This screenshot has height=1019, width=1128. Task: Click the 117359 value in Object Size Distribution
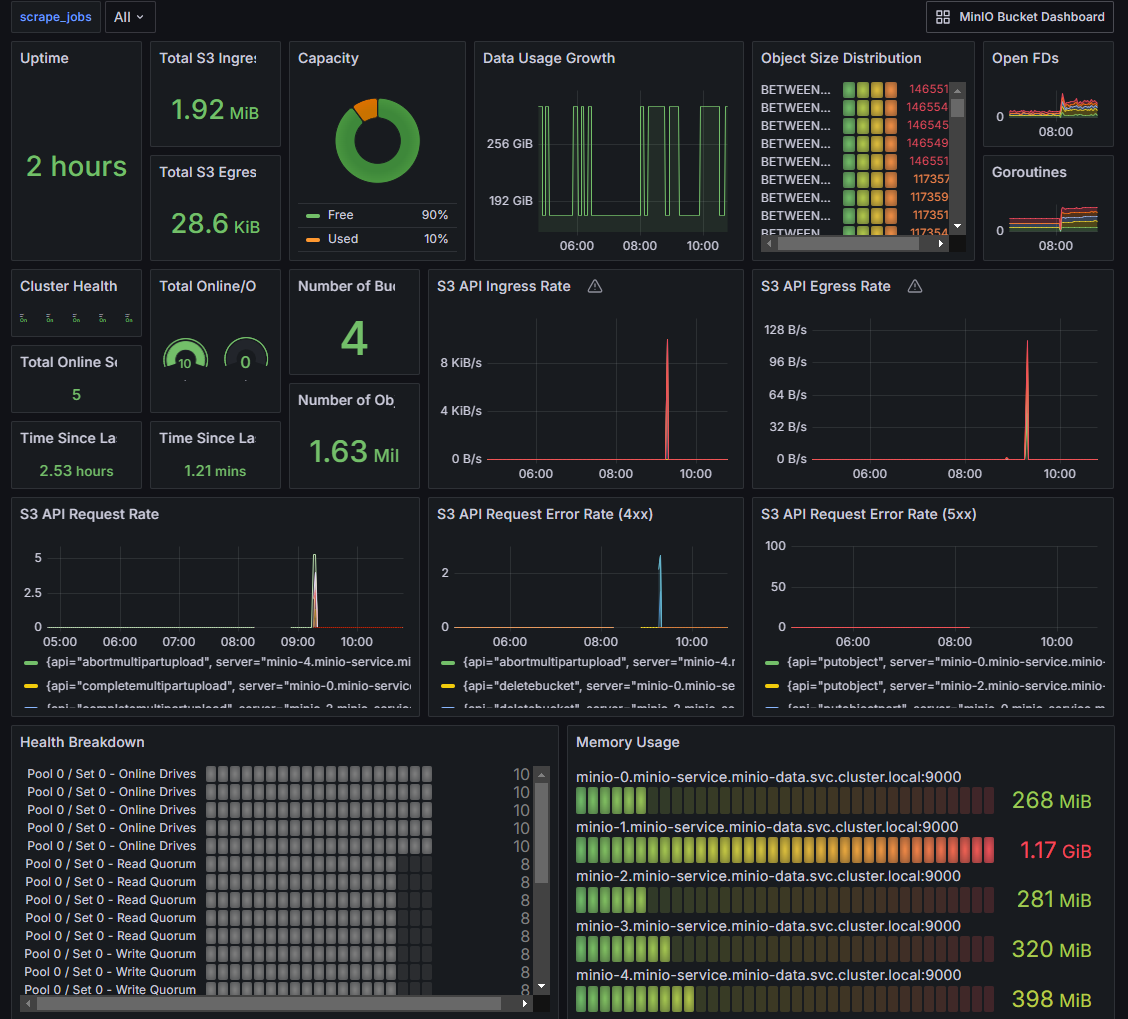(929, 197)
